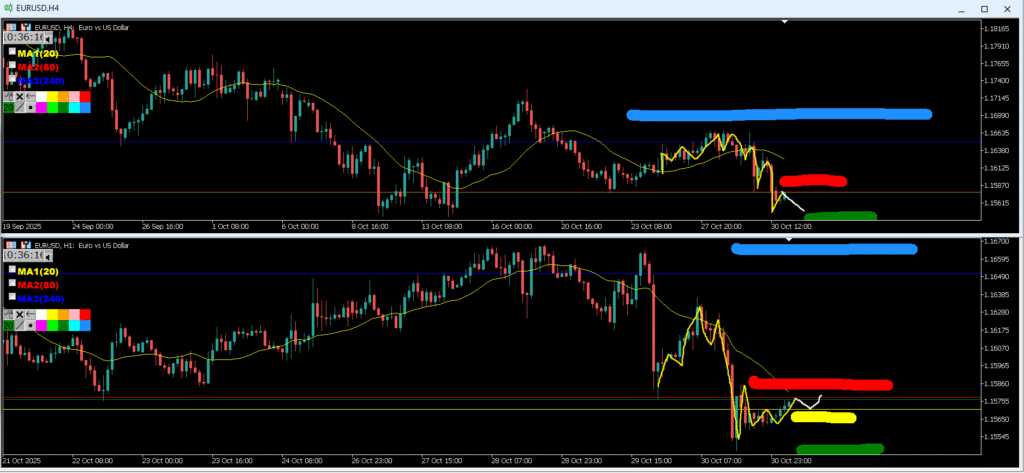Enable MA1(20) checkbox in the H4 chart
The width and height of the screenshot is (1024, 473).
pos(12,52)
